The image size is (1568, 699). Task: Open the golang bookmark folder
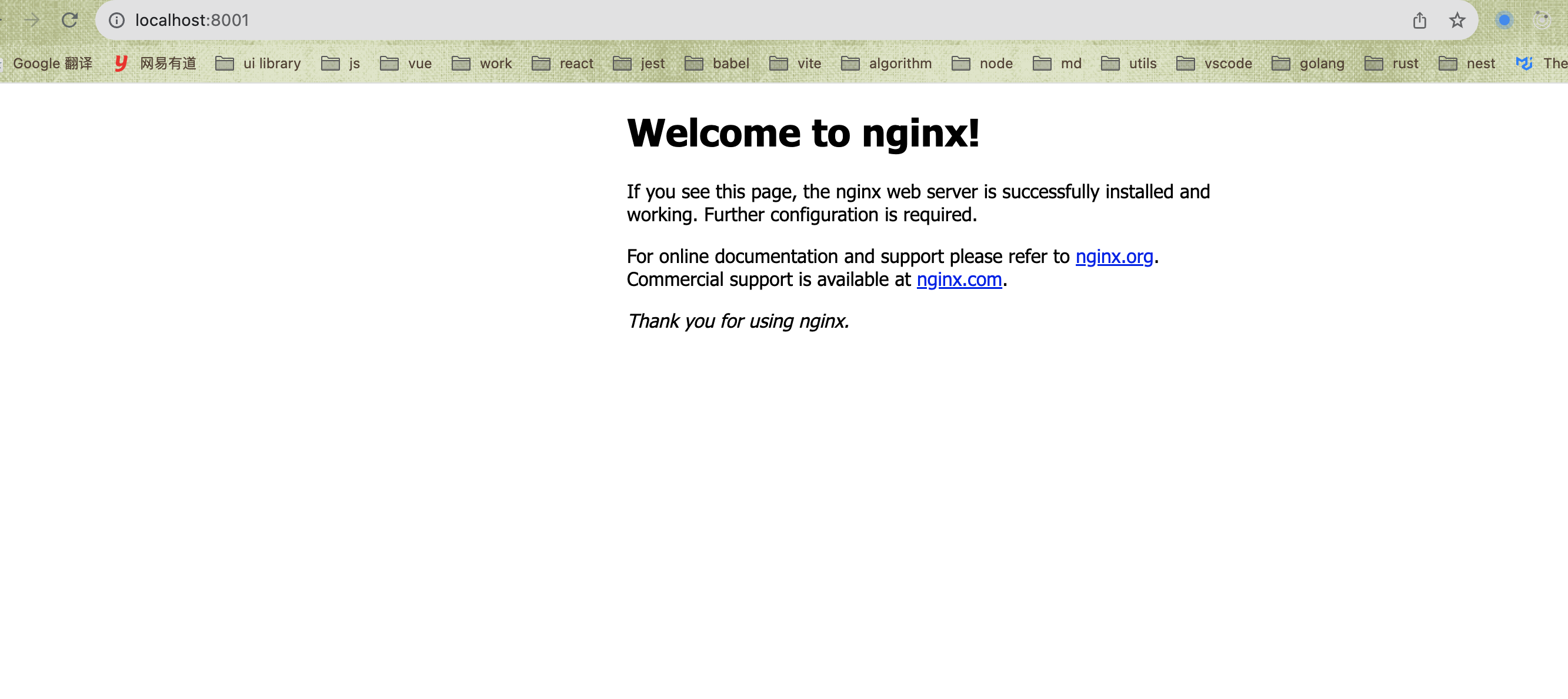pos(1307,64)
